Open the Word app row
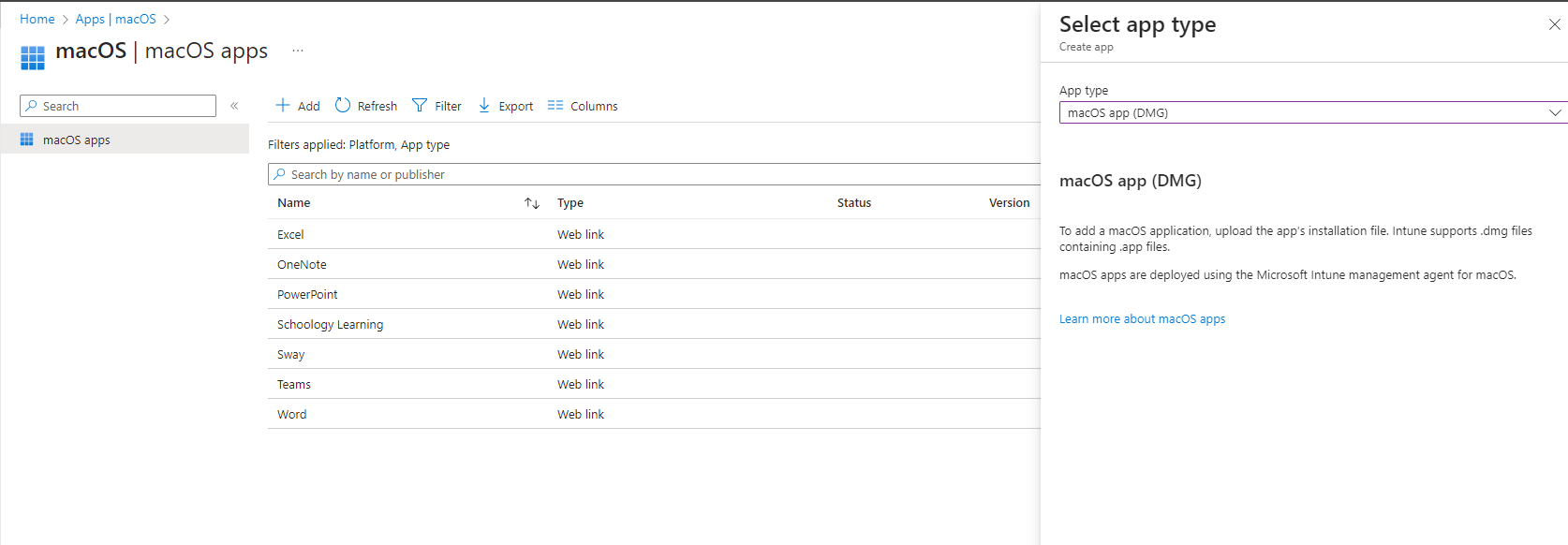Viewport: 1568px width, 545px height. point(654,414)
